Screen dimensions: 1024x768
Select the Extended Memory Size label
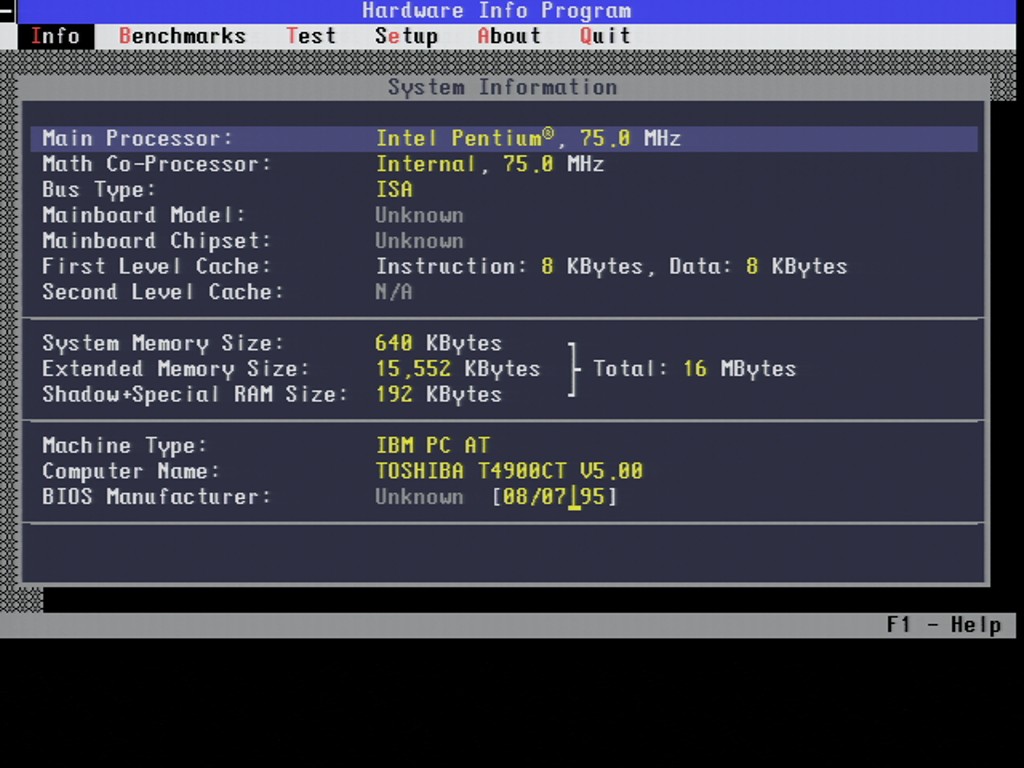coord(176,368)
